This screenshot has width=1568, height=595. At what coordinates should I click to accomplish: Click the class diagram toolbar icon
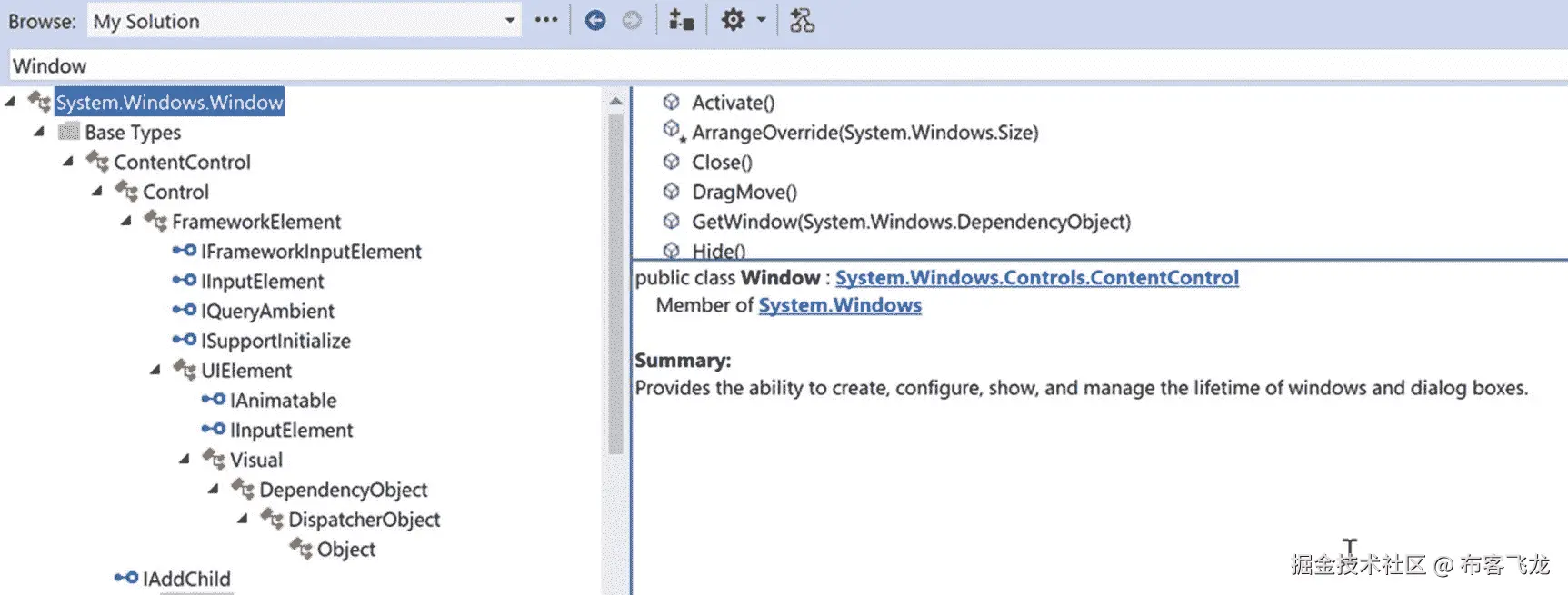pyautogui.click(x=802, y=20)
